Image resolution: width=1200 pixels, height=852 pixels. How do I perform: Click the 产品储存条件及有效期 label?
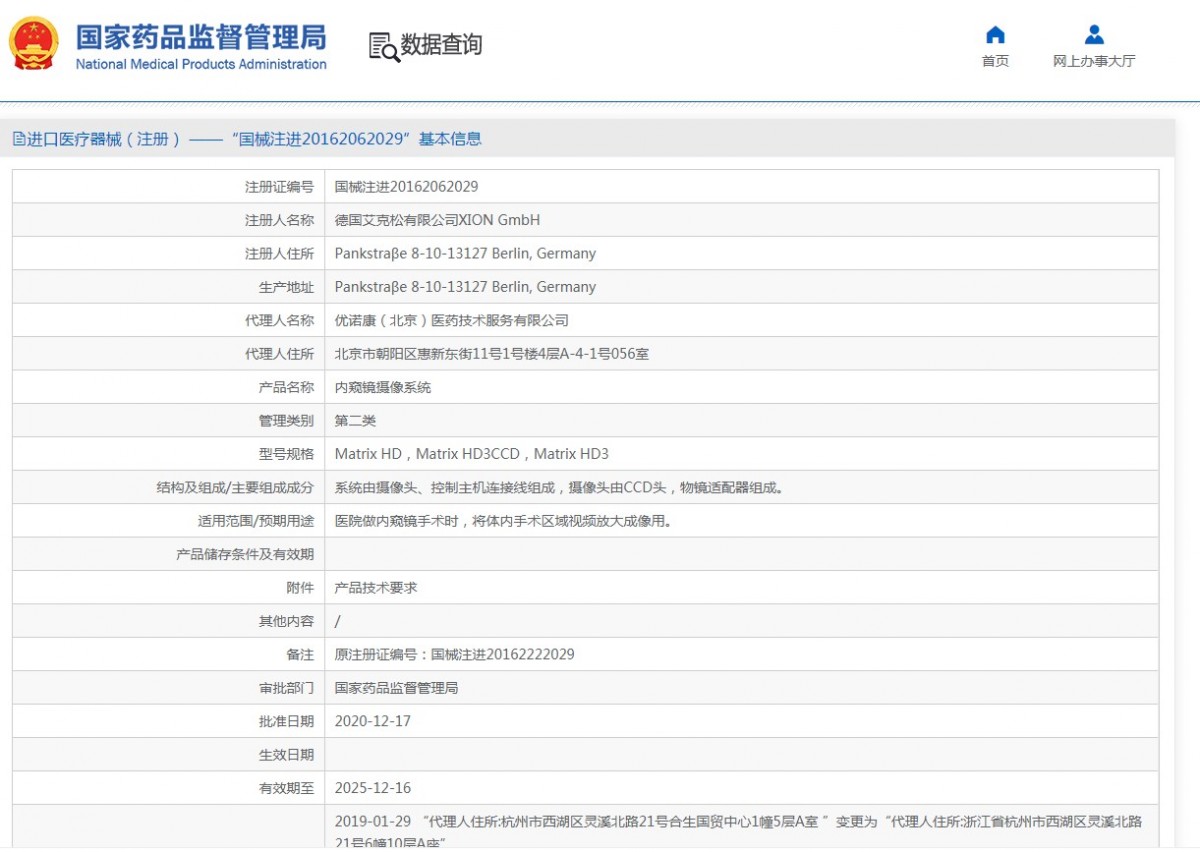pos(245,554)
